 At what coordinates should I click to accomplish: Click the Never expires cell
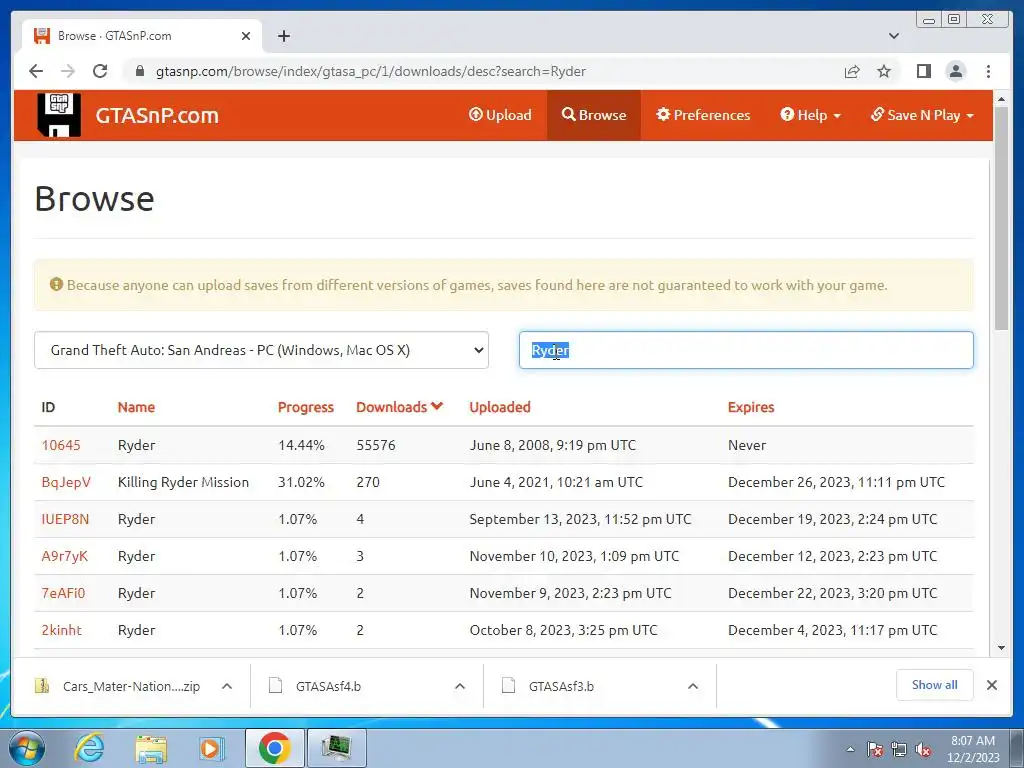tap(746, 445)
